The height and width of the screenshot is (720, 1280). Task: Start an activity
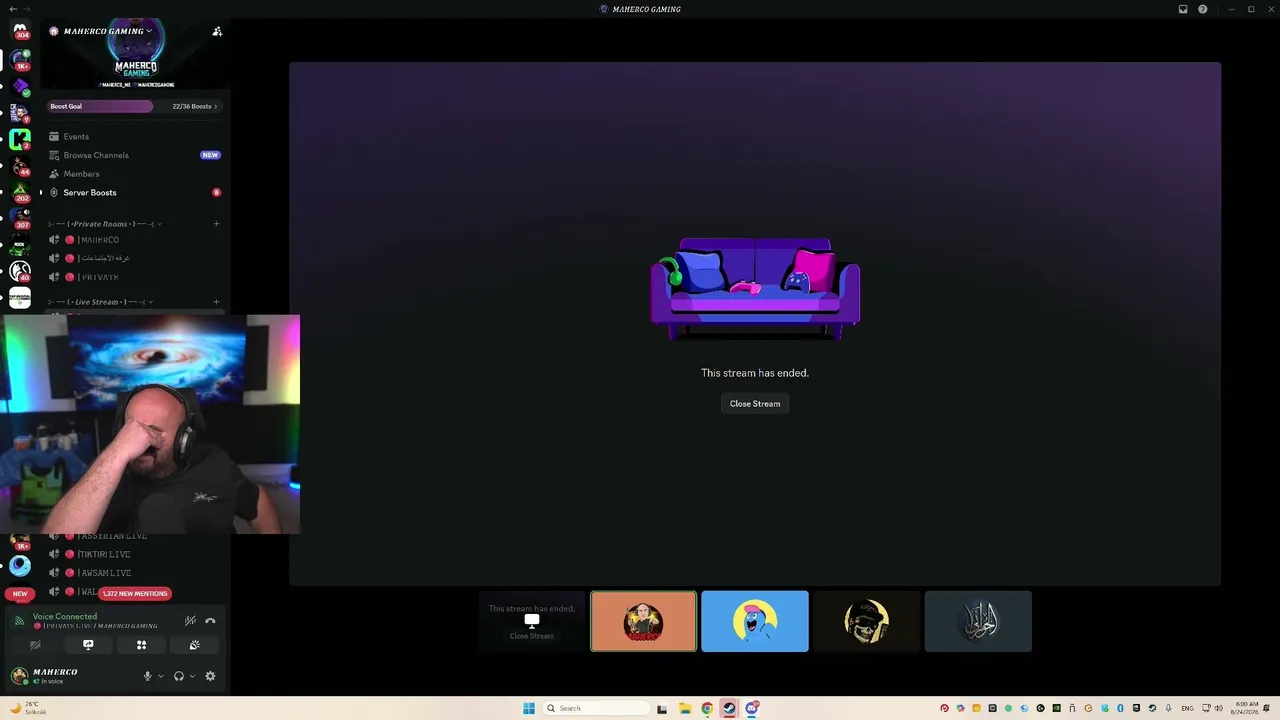[141, 645]
